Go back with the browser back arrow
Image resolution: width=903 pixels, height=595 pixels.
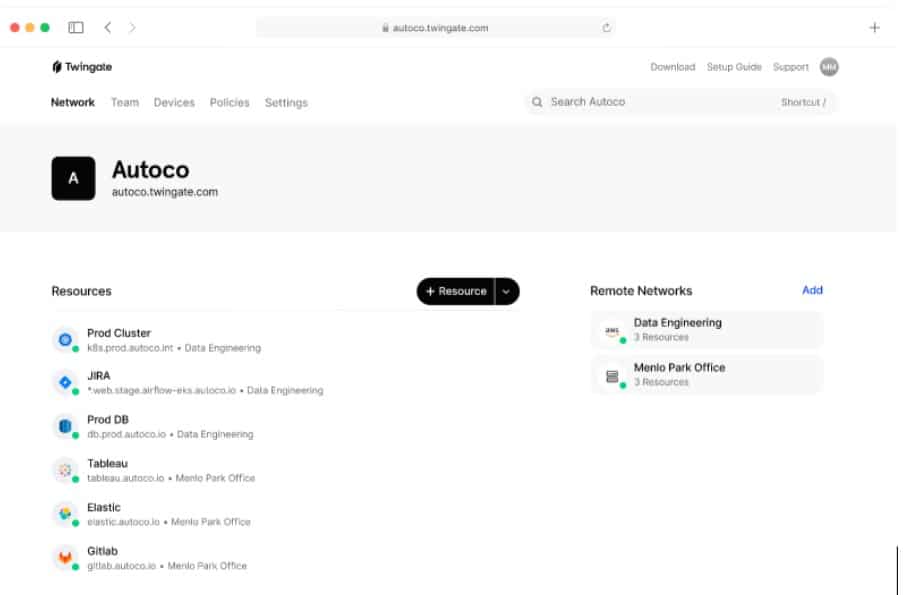point(108,28)
